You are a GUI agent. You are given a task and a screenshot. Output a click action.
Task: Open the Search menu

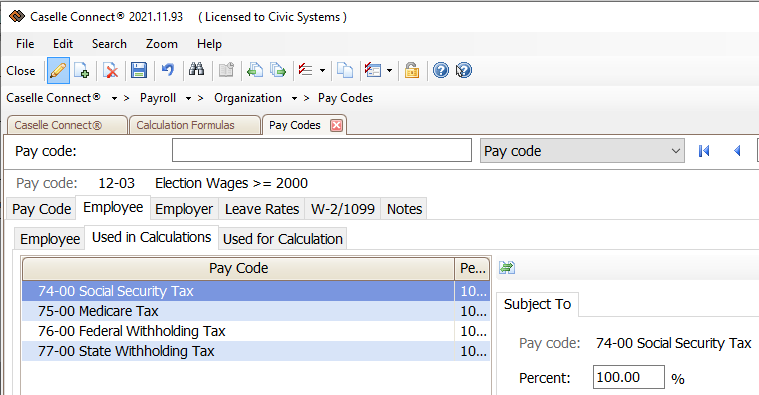pos(109,44)
